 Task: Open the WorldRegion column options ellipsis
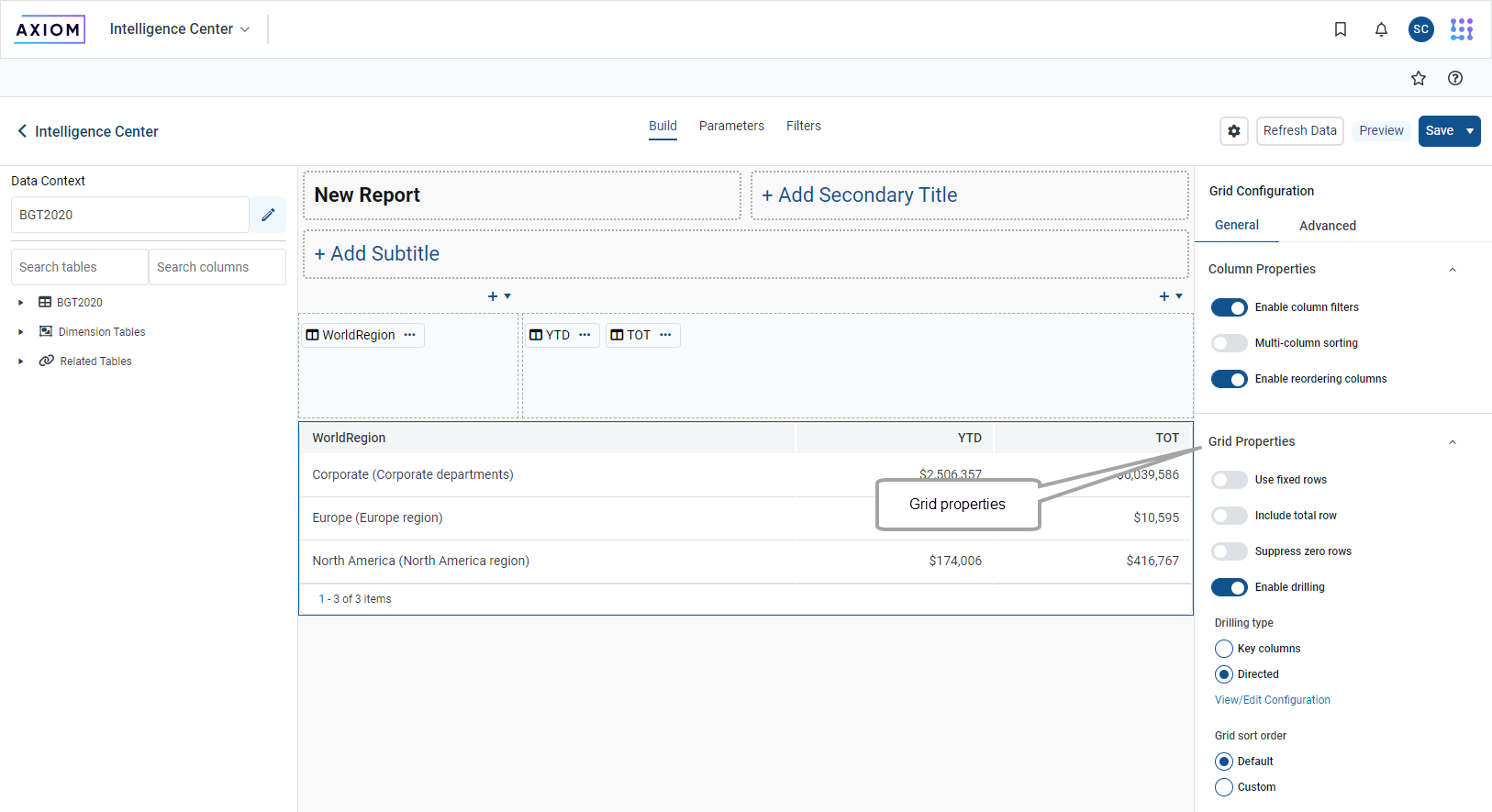[410, 335]
